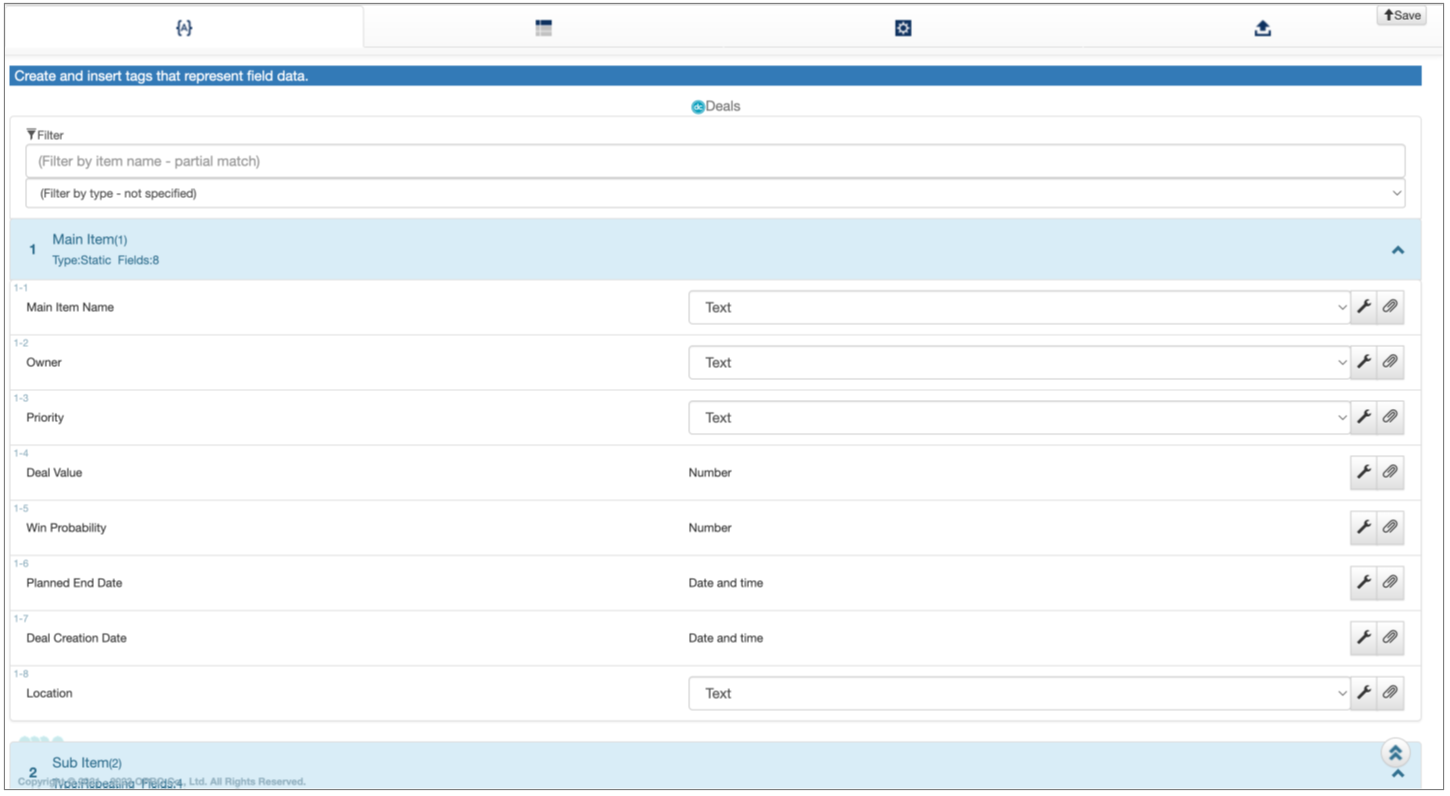Click the wrench icon for Planned End Date
The image size is (1450, 796).
[x=1363, y=582]
